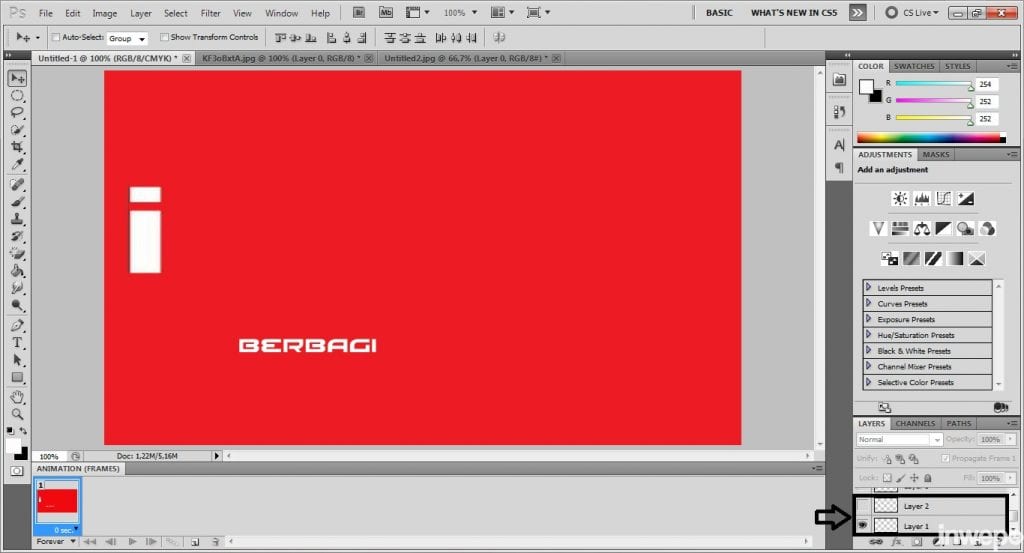Select the Crop tool
This screenshot has height=553, width=1024.
pos(18,147)
